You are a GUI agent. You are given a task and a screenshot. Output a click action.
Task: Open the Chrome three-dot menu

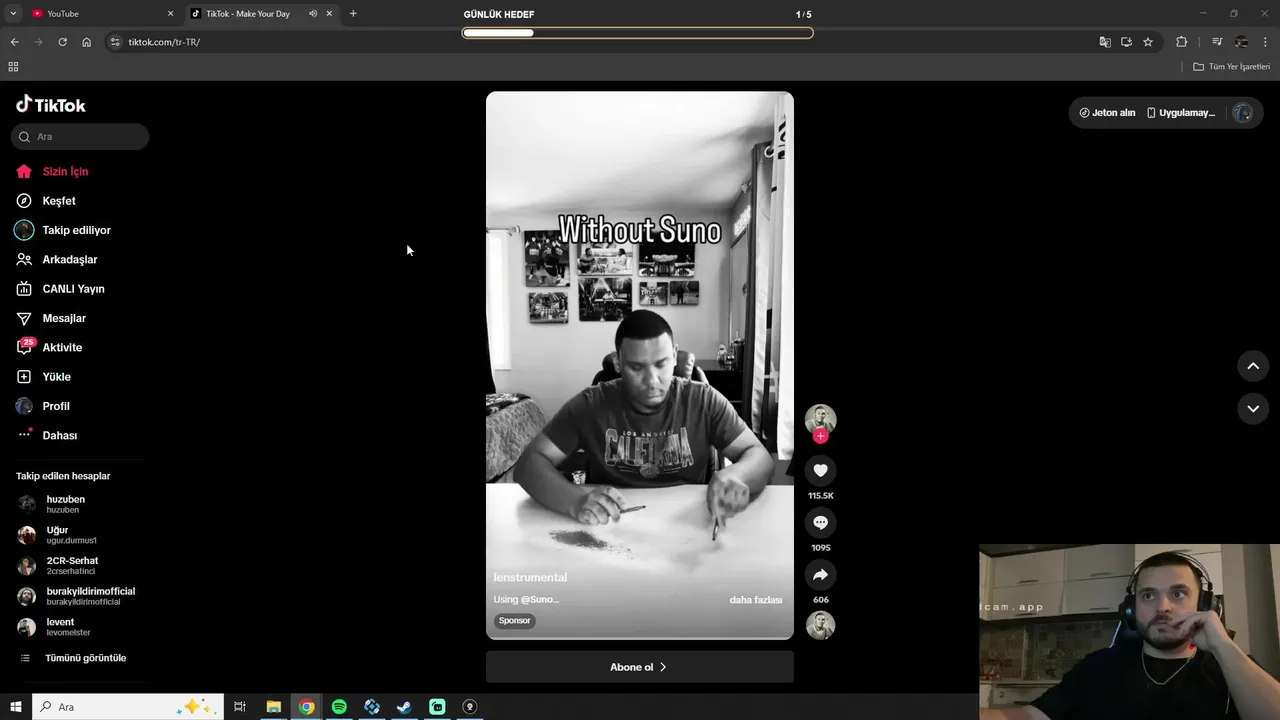pyautogui.click(x=1266, y=42)
